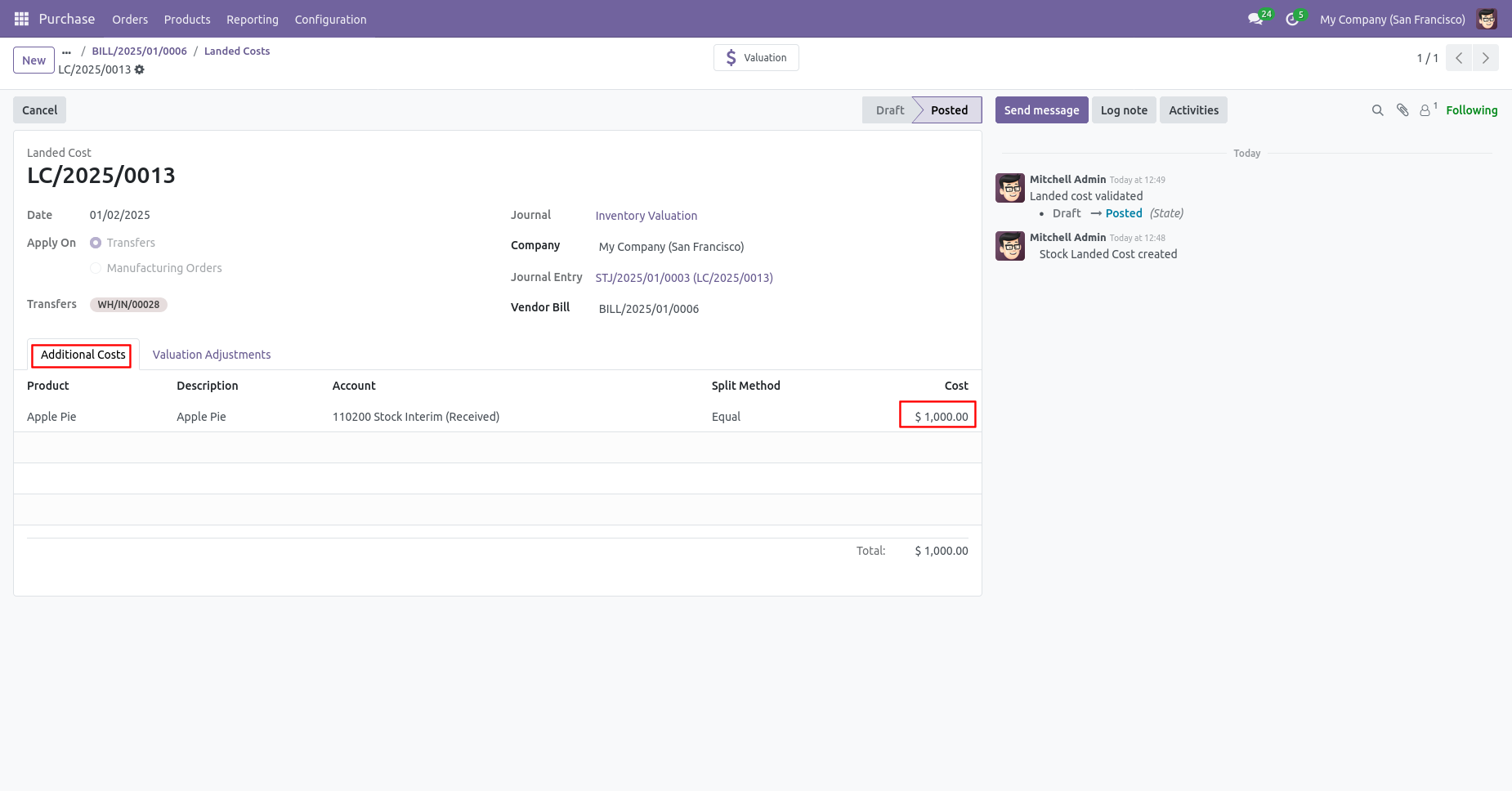Click the search icon in the chatter
This screenshot has height=791, width=1512.
(x=1377, y=110)
